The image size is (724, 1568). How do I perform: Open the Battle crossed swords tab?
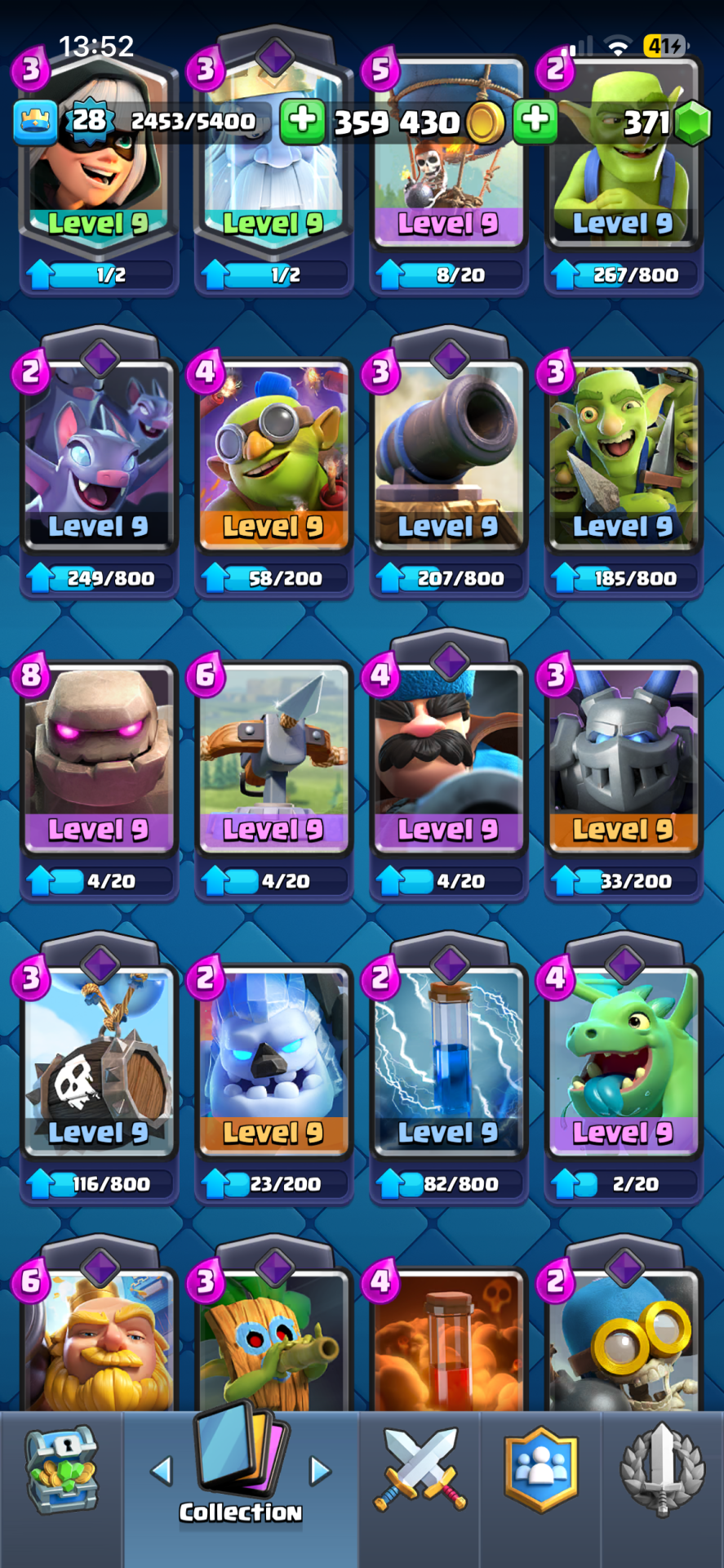(420, 1469)
